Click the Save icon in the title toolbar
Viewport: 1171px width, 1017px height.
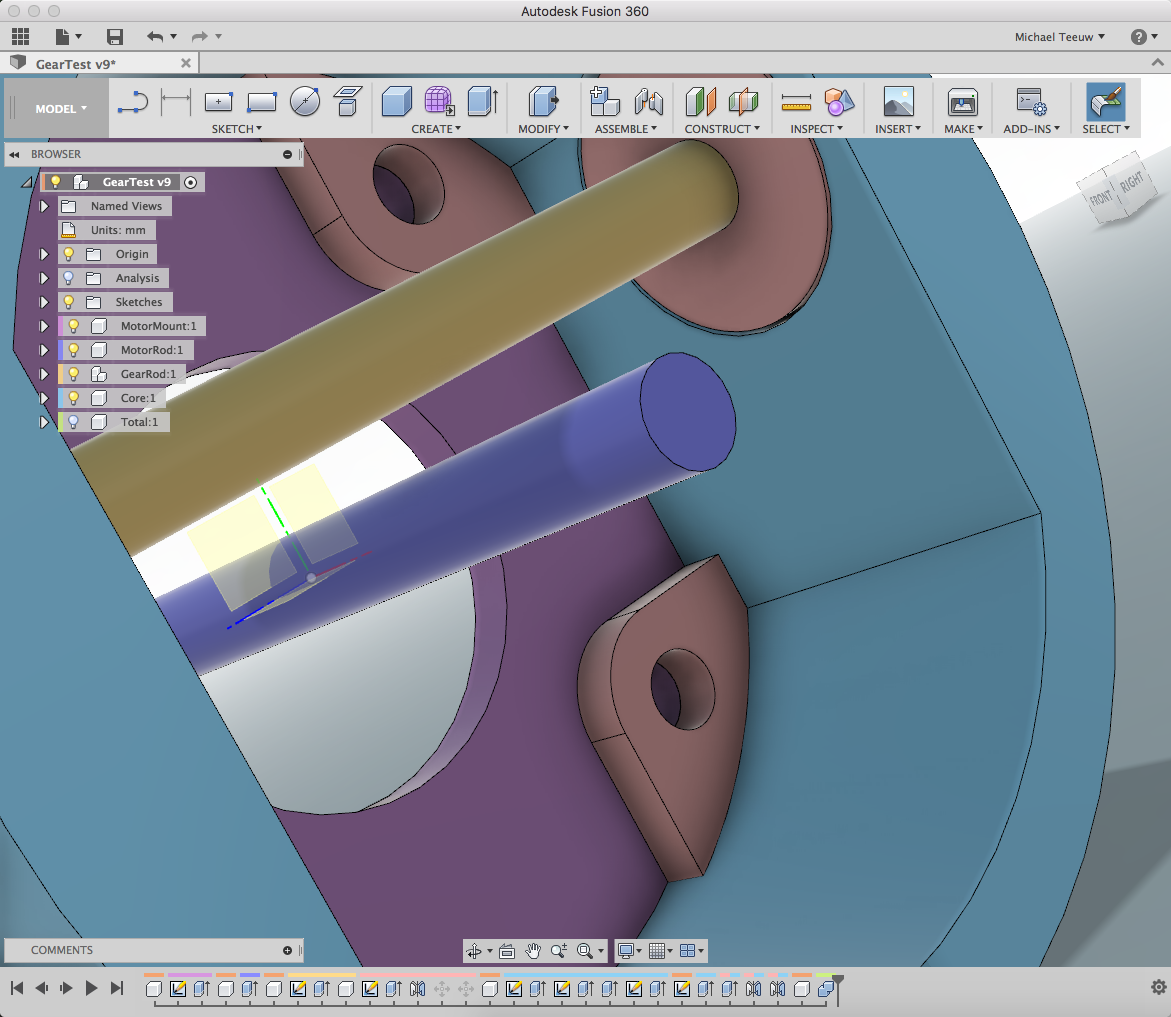click(x=115, y=37)
